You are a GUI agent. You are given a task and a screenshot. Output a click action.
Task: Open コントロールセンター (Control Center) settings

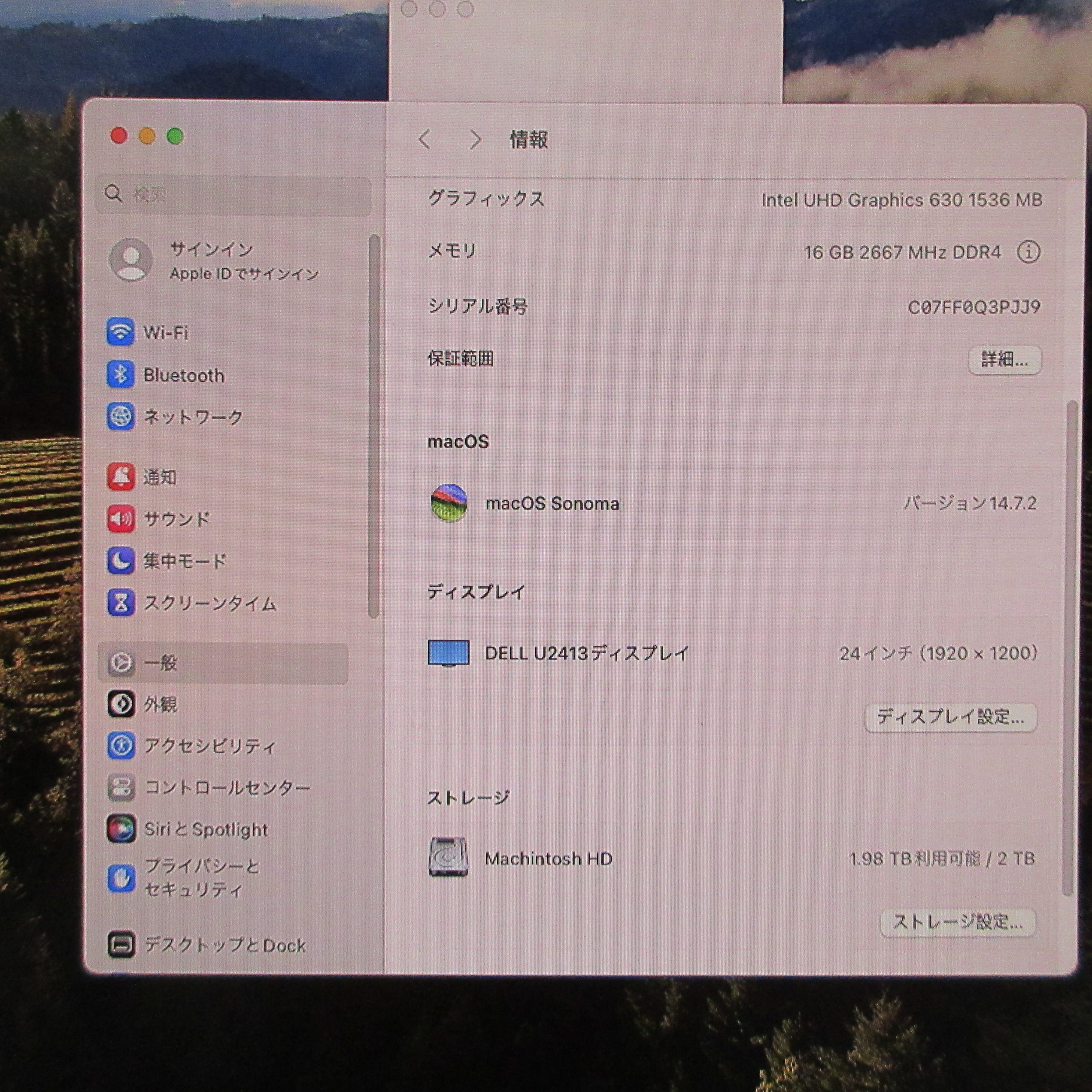(x=226, y=787)
